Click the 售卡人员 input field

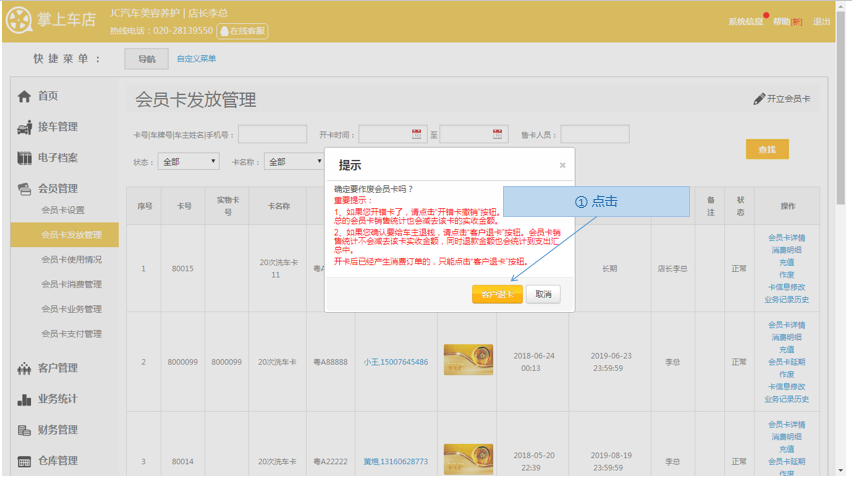pyautogui.click(x=594, y=134)
